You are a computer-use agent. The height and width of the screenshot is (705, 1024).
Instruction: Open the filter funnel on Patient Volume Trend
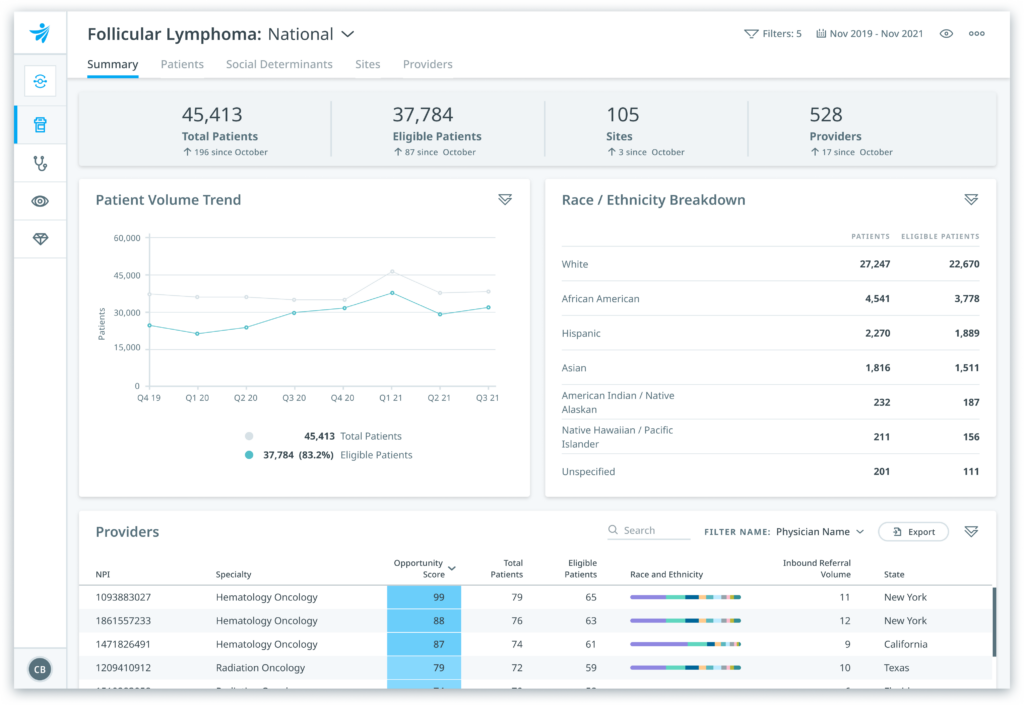click(x=505, y=199)
